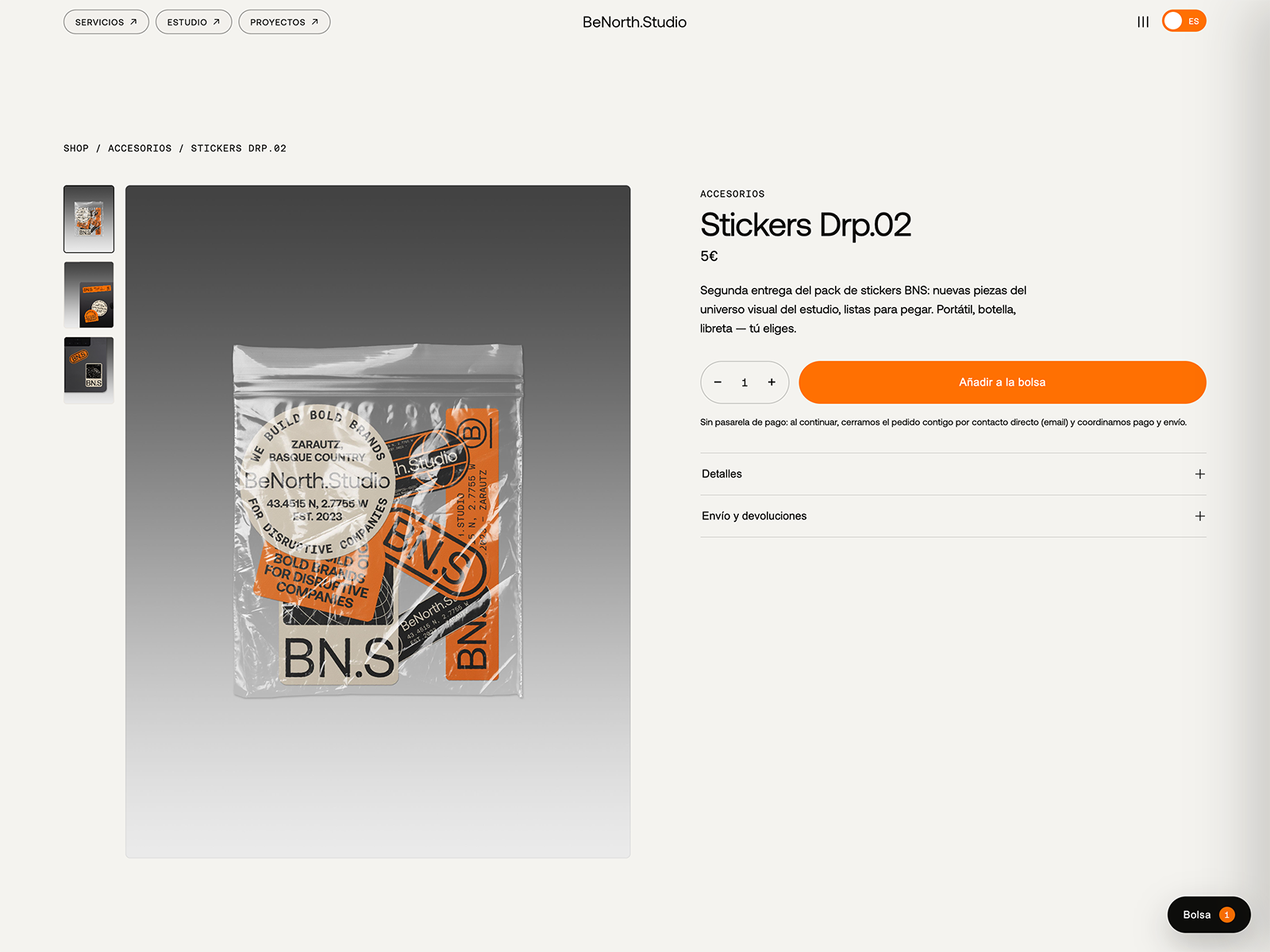
Task: Expand Envío y devoluciones plus icon
Action: pos(1199,516)
